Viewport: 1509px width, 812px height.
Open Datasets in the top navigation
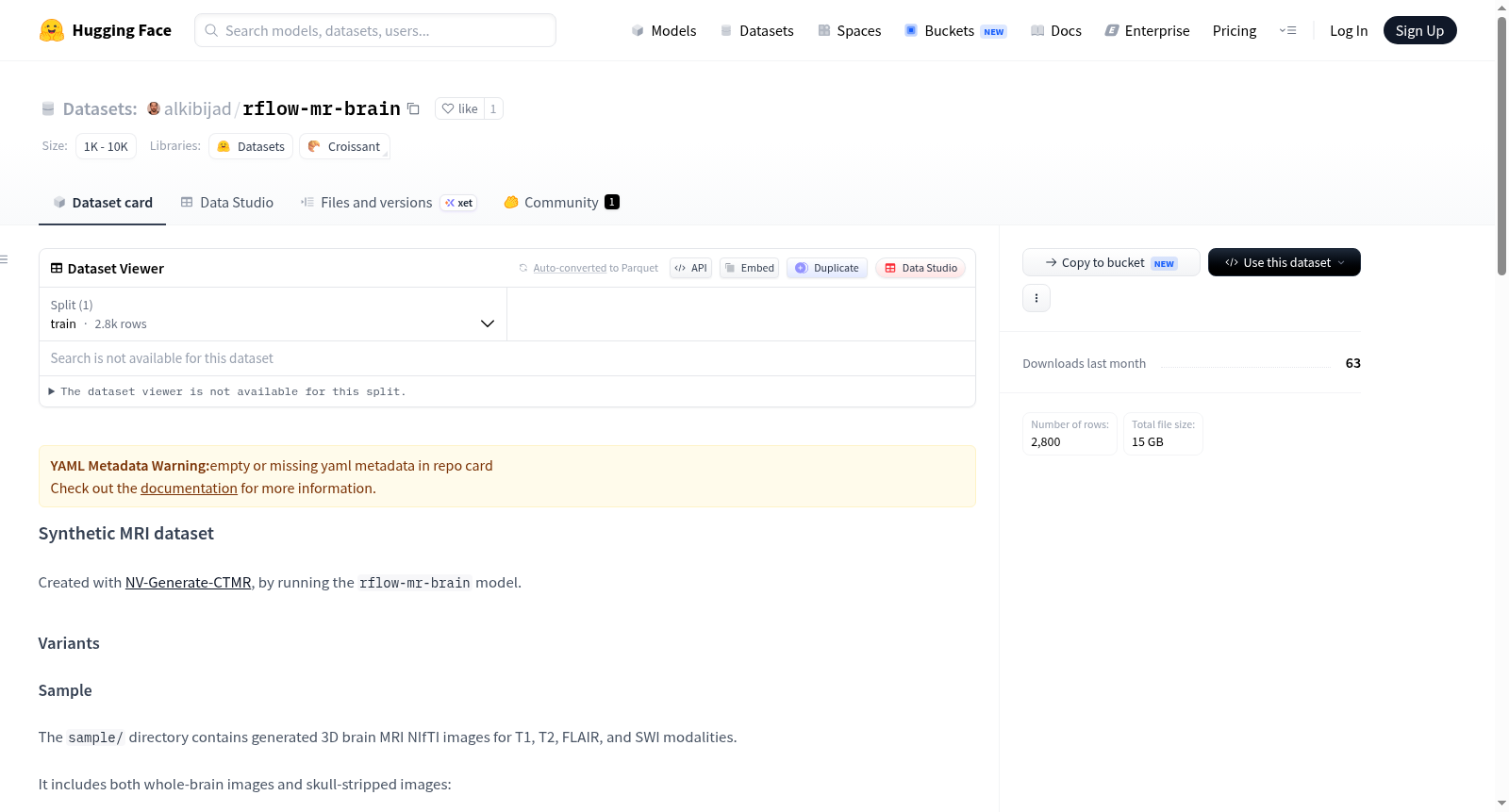click(757, 30)
